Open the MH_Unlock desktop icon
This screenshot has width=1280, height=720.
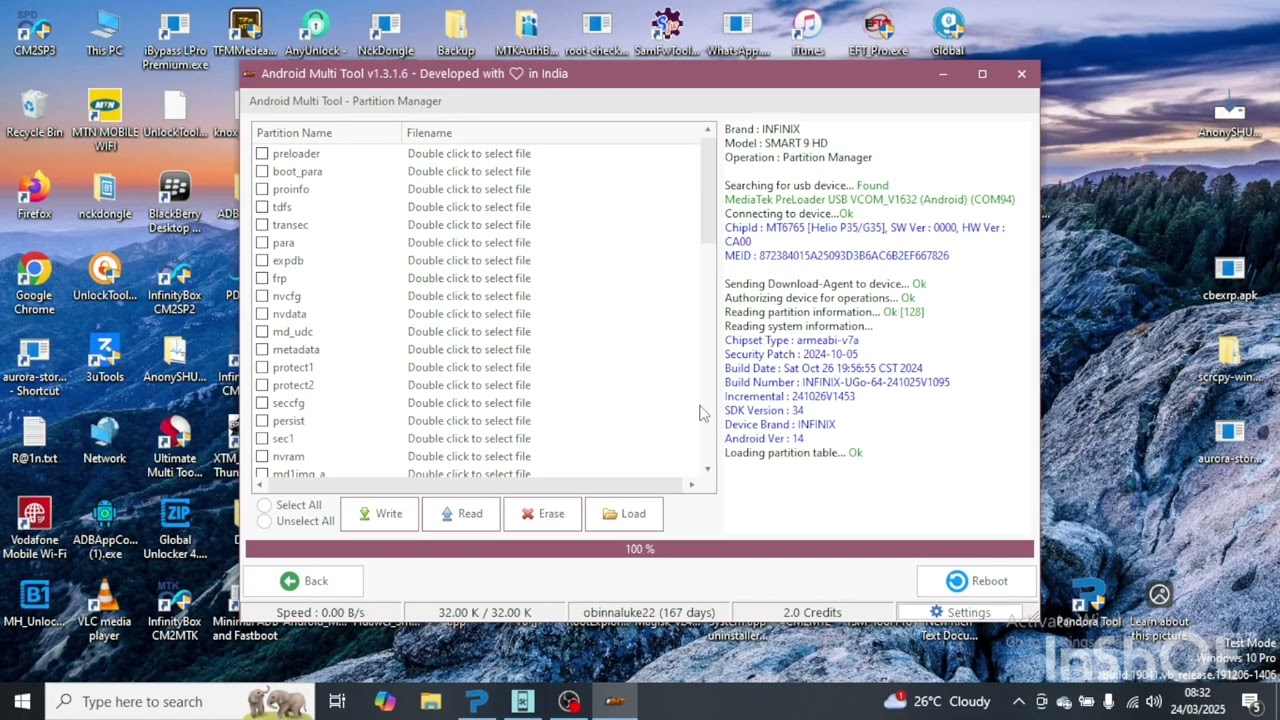click(x=34, y=604)
